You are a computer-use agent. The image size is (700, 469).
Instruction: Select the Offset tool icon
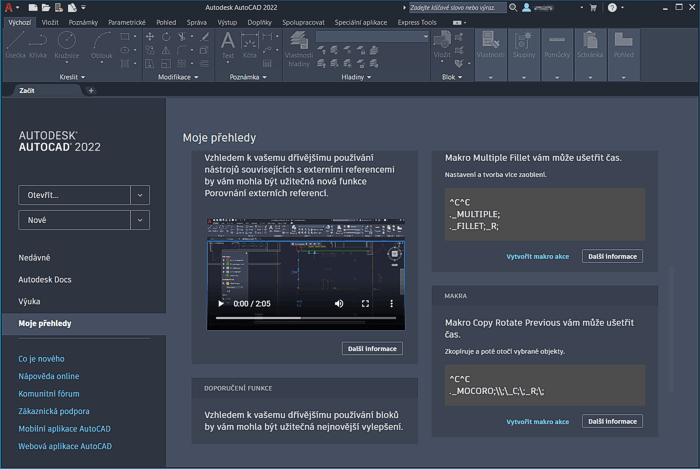204,63
